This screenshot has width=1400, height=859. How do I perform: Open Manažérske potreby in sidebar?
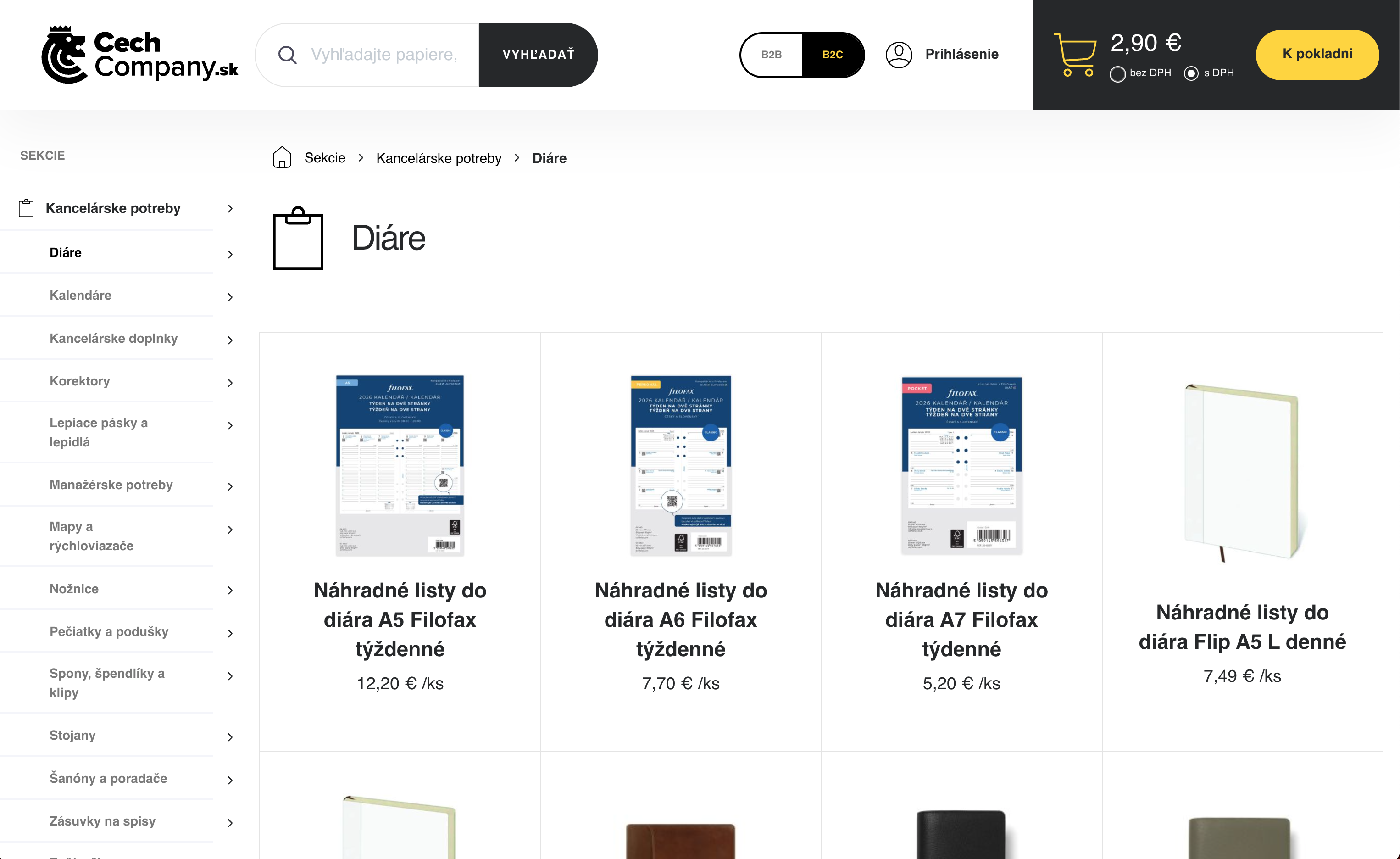pyautogui.click(x=111, y=485)
